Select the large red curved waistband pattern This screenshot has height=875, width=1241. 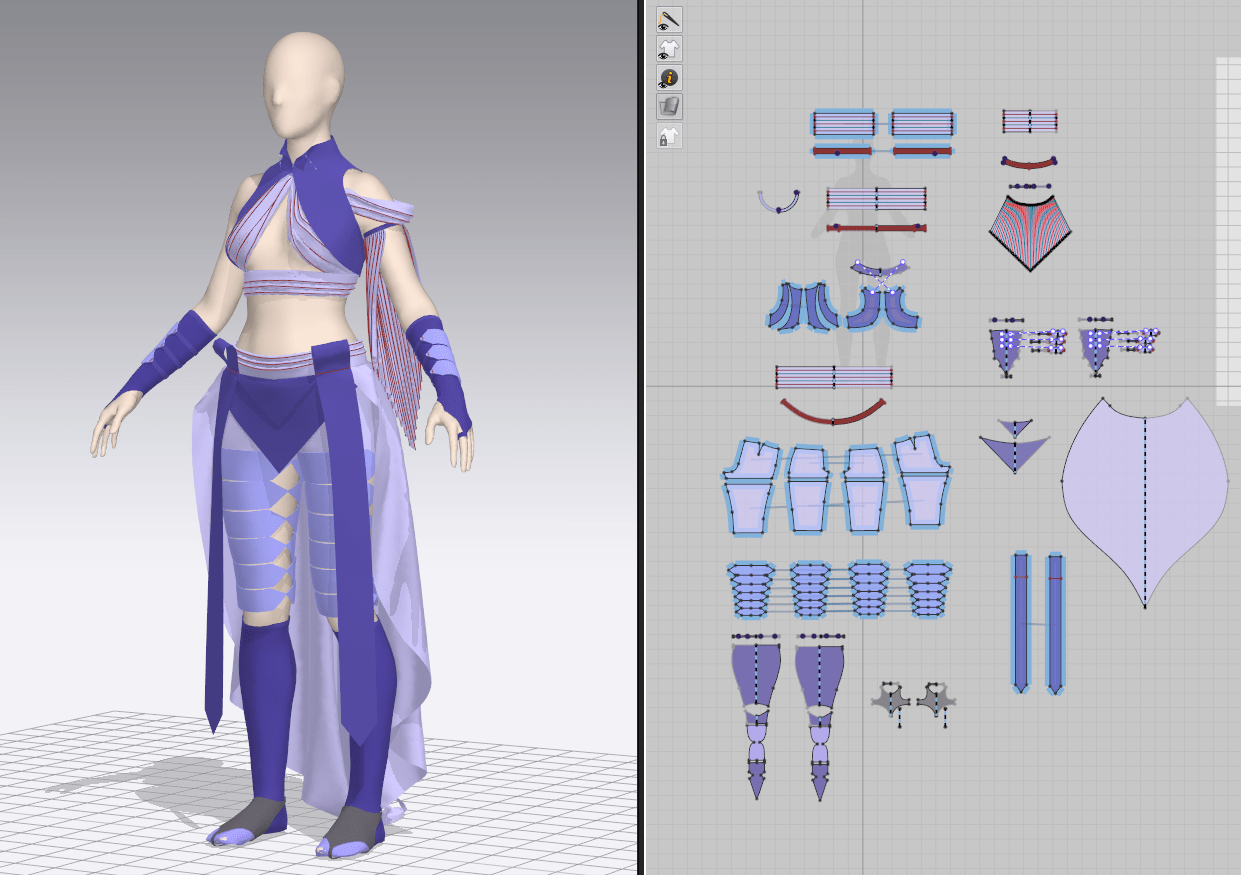833,412
